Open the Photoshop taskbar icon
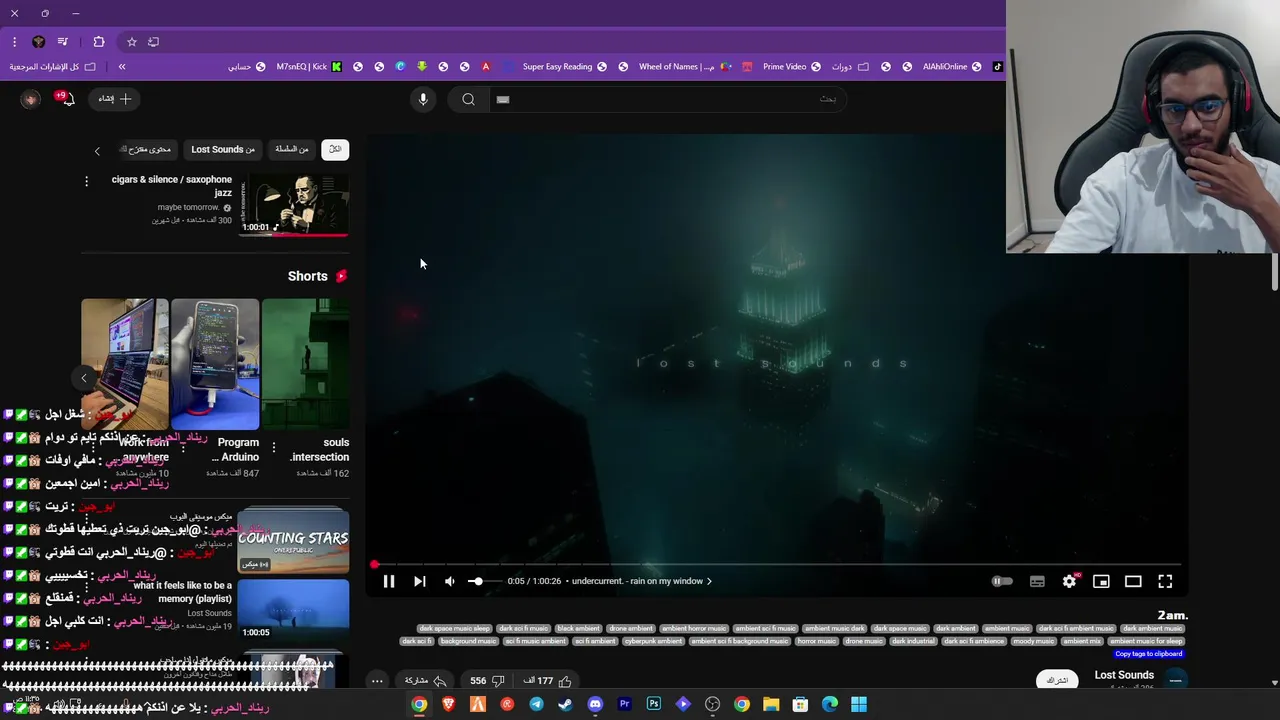 (x=654, y=704)
